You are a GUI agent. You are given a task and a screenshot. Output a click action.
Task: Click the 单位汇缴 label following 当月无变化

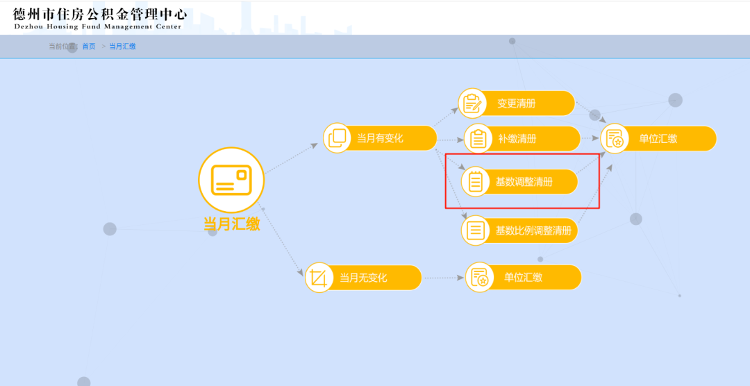(523, 277)
